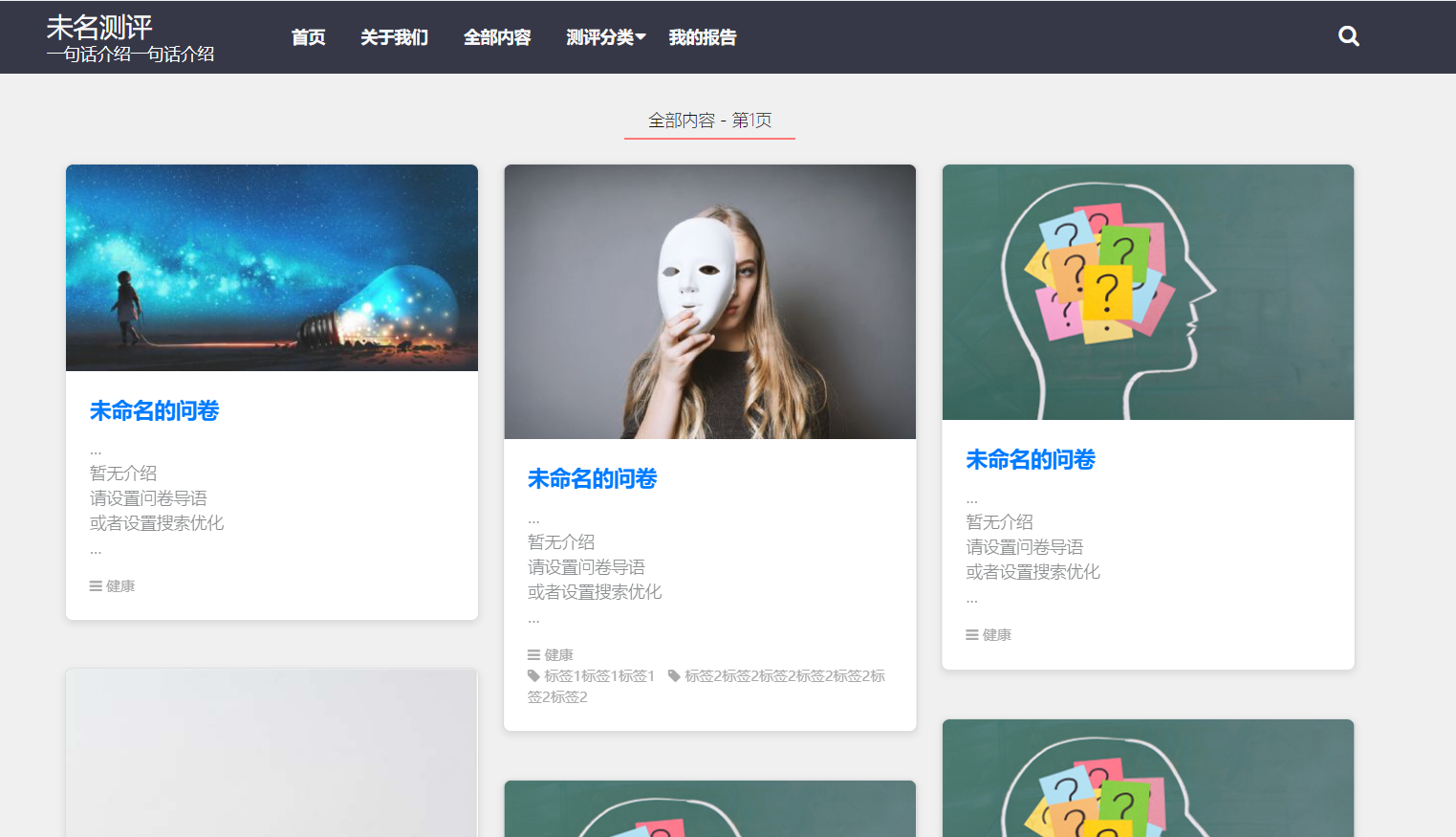Open the light bulb galaxy card thumbnail
This screenshot has width=1456, height=837.
[x=272, y=268]
